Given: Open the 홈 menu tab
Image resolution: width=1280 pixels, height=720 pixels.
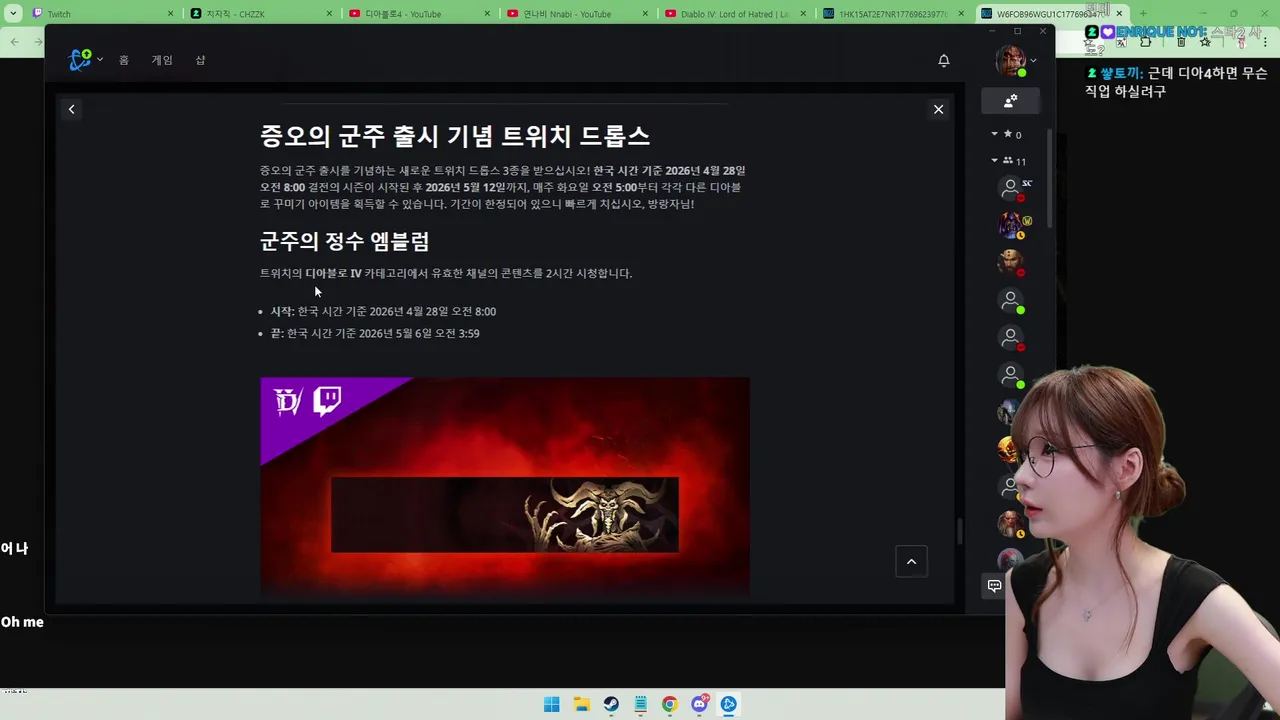Looking at the screenshot, I should point(124,60).
